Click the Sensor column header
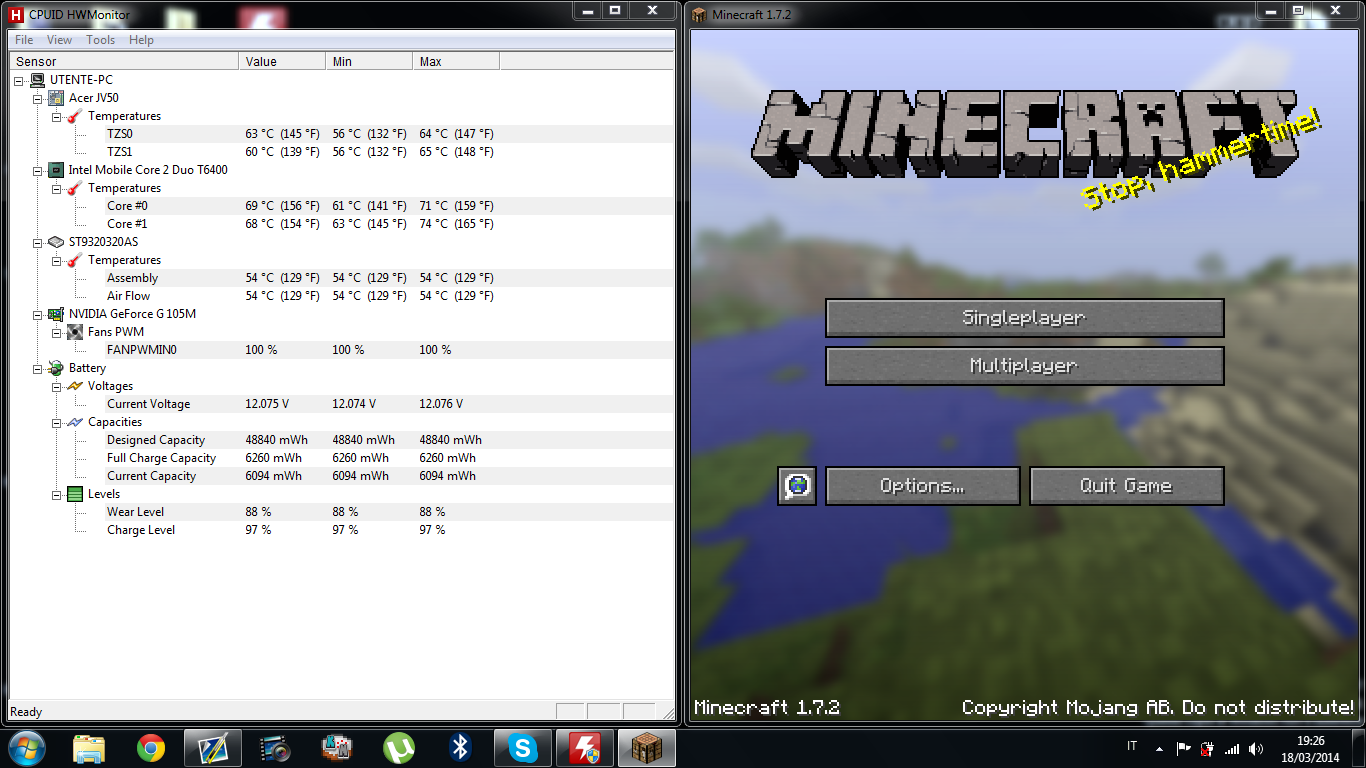Screen dimensions: 1366x768 [123, 62]
